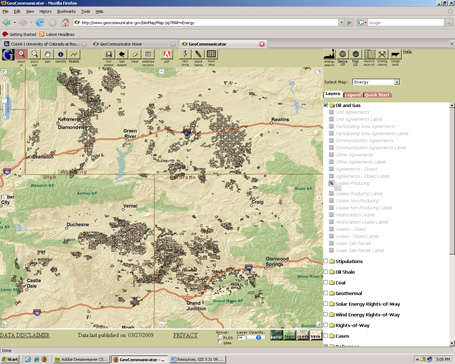
Task: Tick the Coal layer group checkbox
Action: coord(326,283)
